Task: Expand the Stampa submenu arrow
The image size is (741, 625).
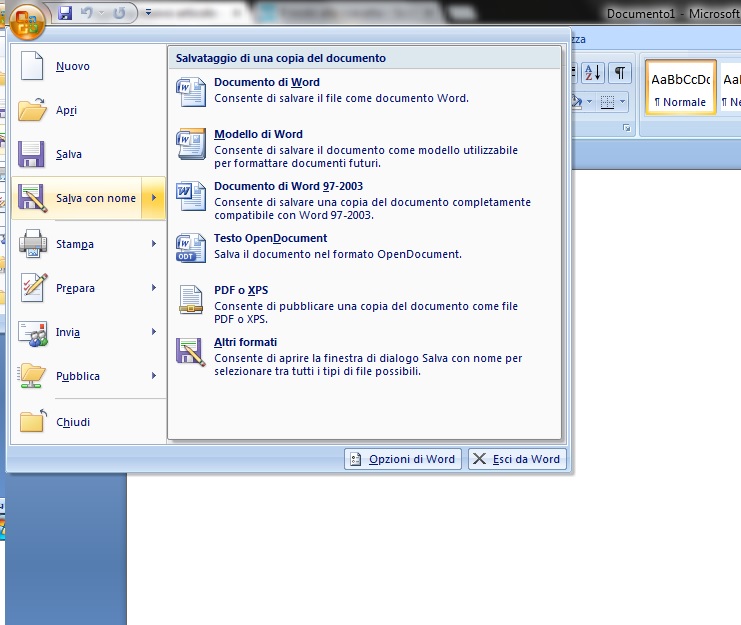Action: coord(154,244)
